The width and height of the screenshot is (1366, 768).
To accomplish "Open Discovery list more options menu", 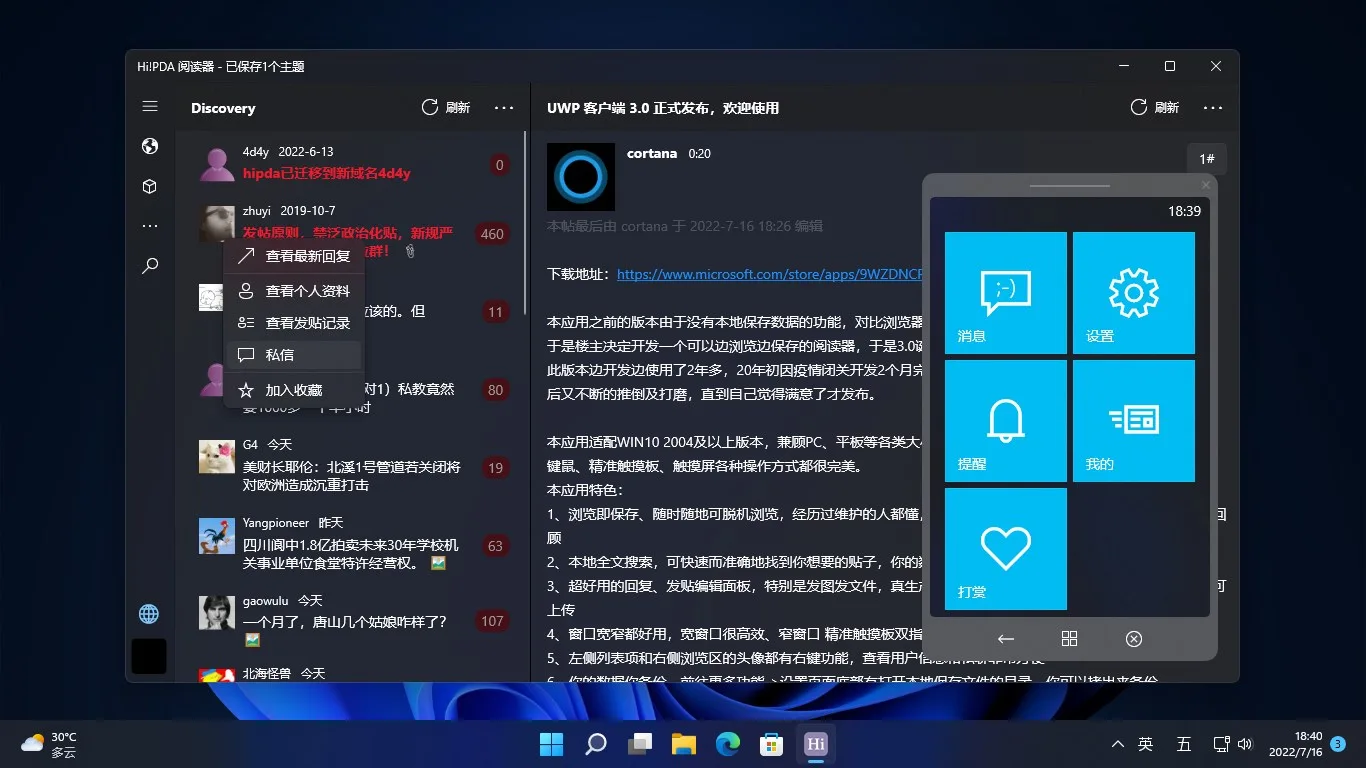I will click(x=504, y=107).
